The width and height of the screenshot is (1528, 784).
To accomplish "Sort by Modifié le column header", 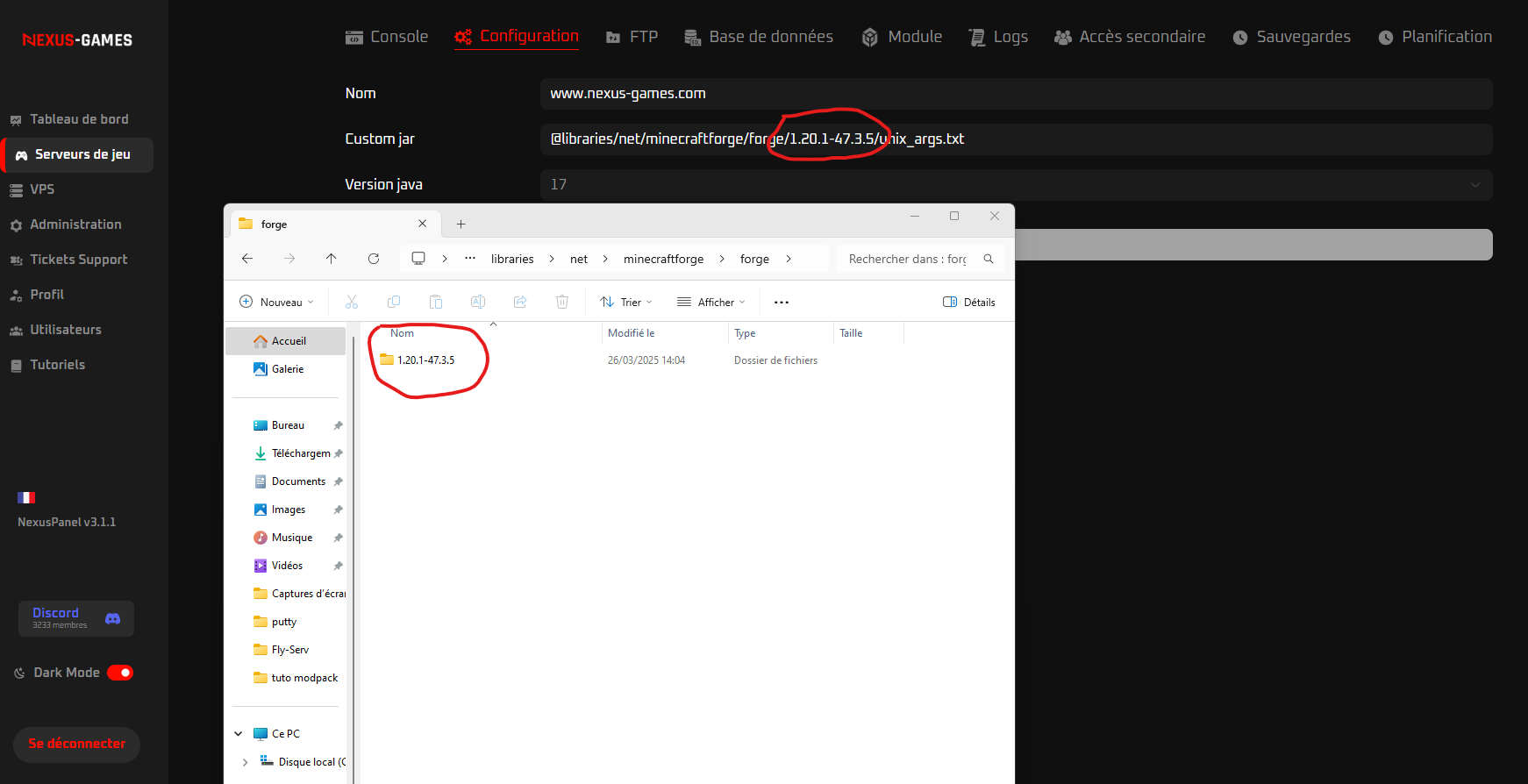I will (632, 333).
